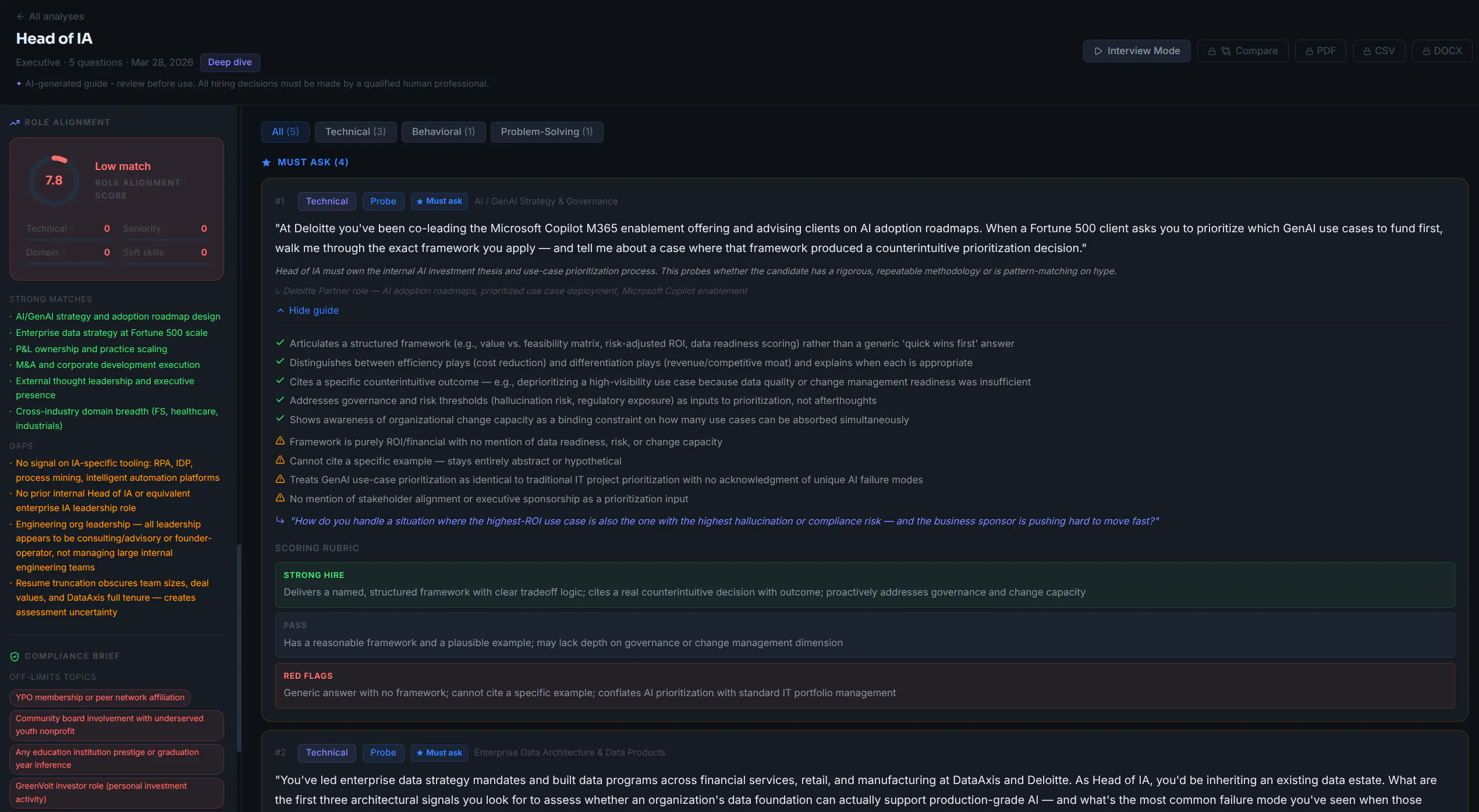
Task: Select the All (5) filter tab
Action: (x=285, y=132)
